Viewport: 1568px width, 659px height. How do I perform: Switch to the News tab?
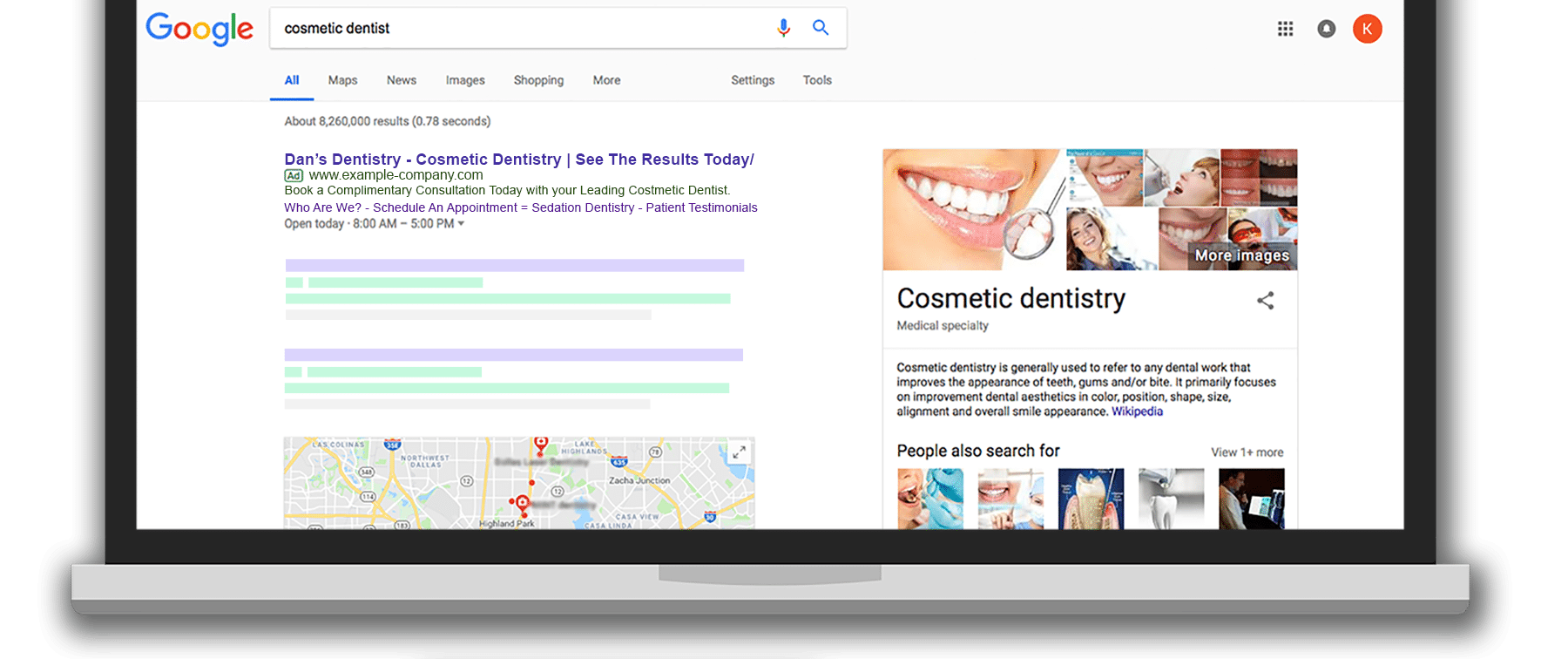tap(402, 80)
